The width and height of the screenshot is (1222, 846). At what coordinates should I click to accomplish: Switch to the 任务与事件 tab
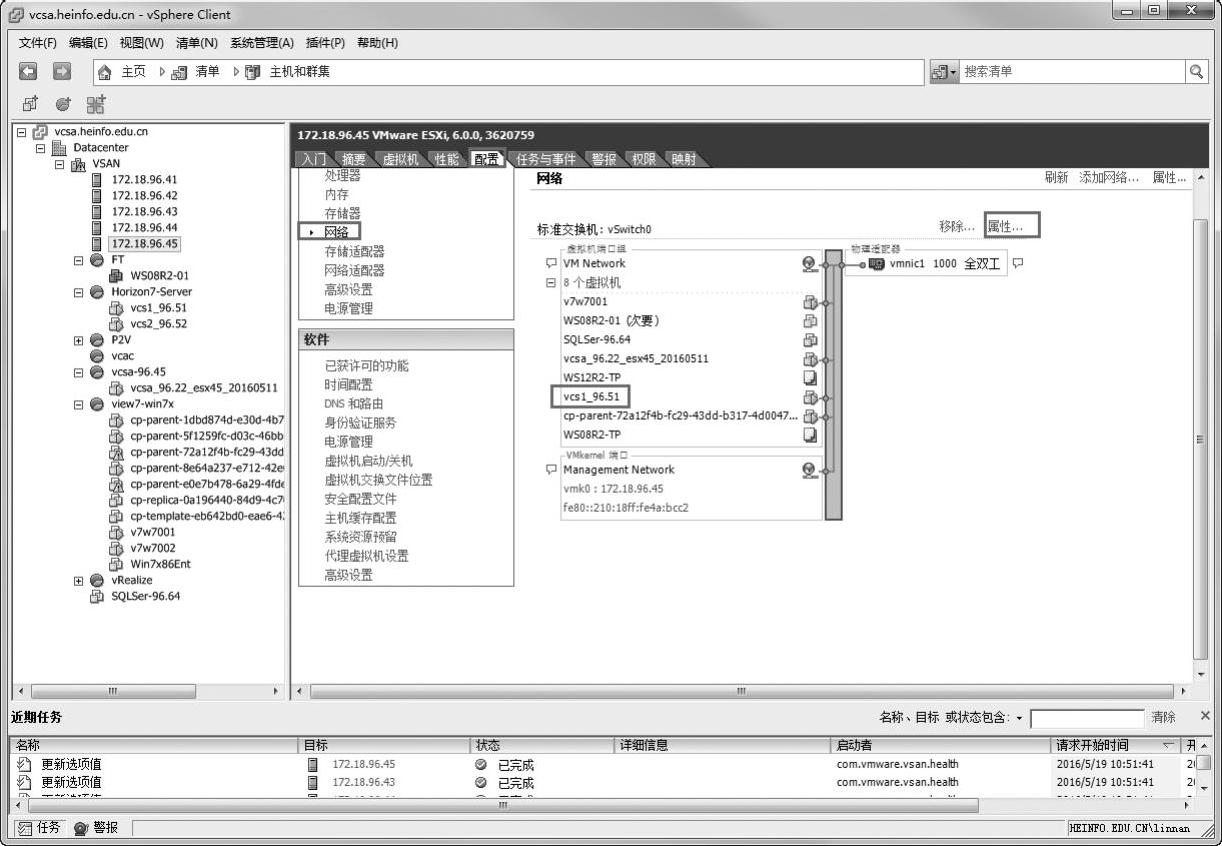click(546, 159)
